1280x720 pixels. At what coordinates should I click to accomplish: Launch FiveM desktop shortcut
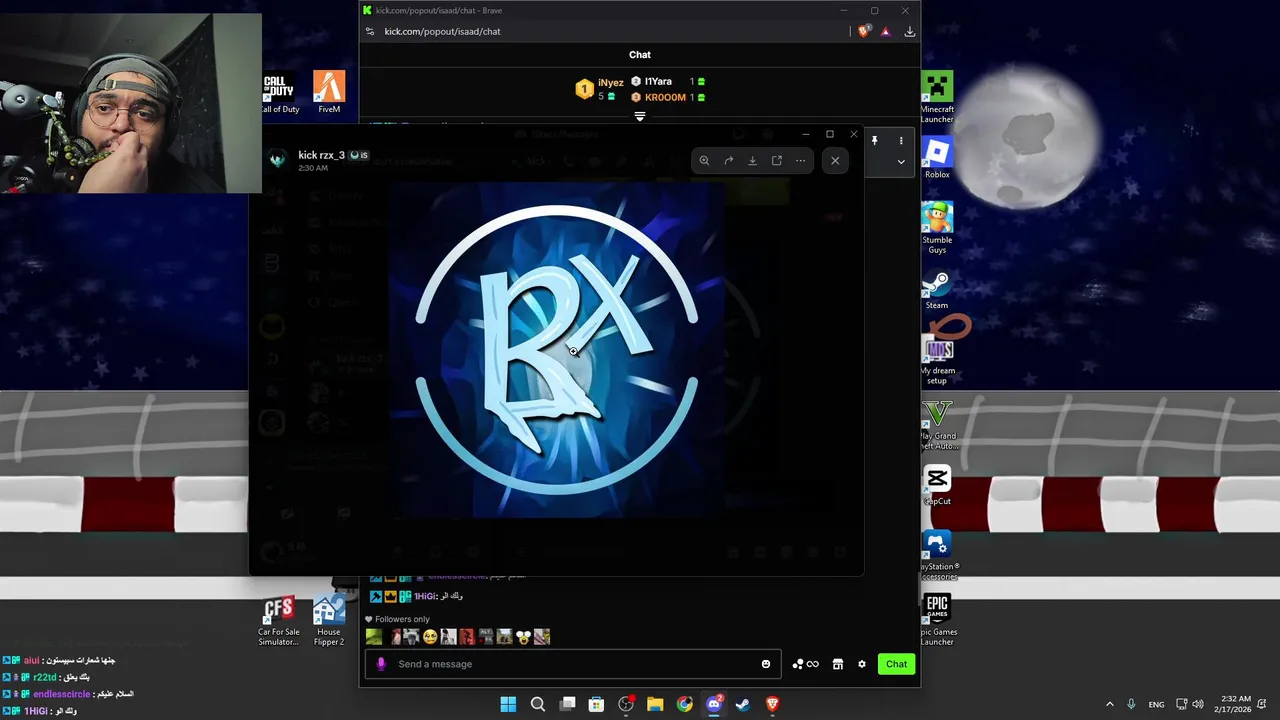pos(329,92)
